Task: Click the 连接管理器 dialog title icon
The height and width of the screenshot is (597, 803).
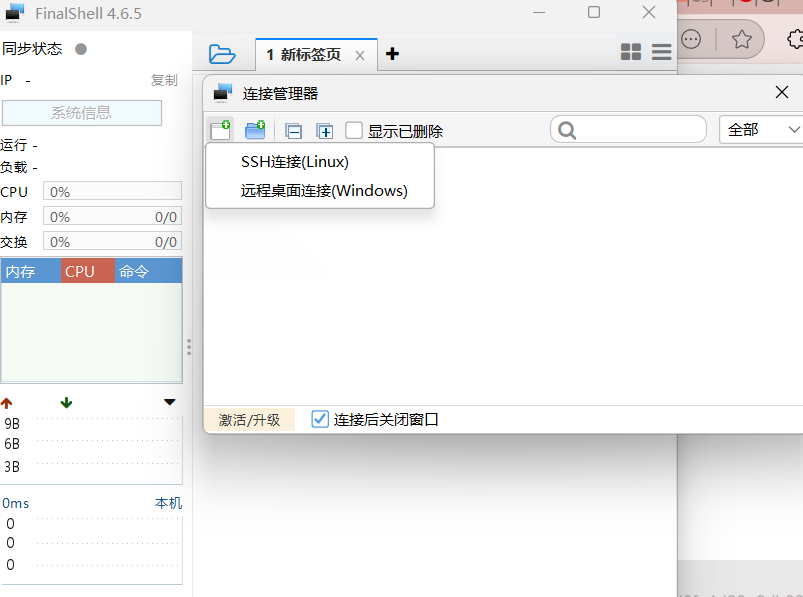Action: [x=222, y=93]
